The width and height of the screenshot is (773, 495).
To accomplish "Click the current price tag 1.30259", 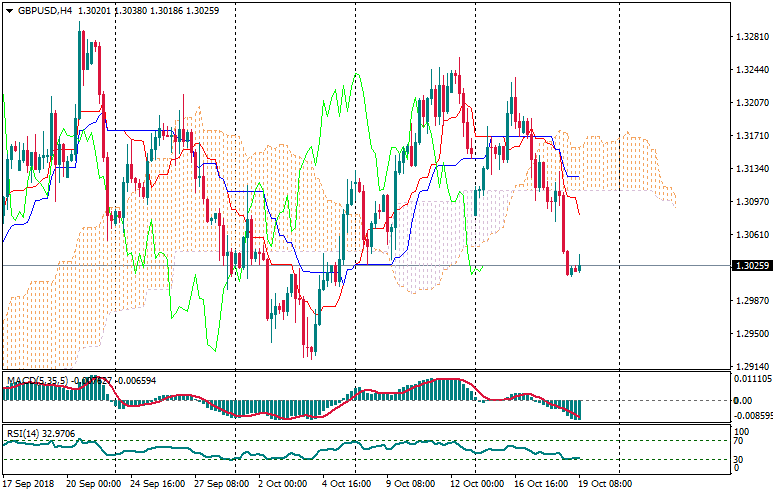I will click(x=750, y=266).
